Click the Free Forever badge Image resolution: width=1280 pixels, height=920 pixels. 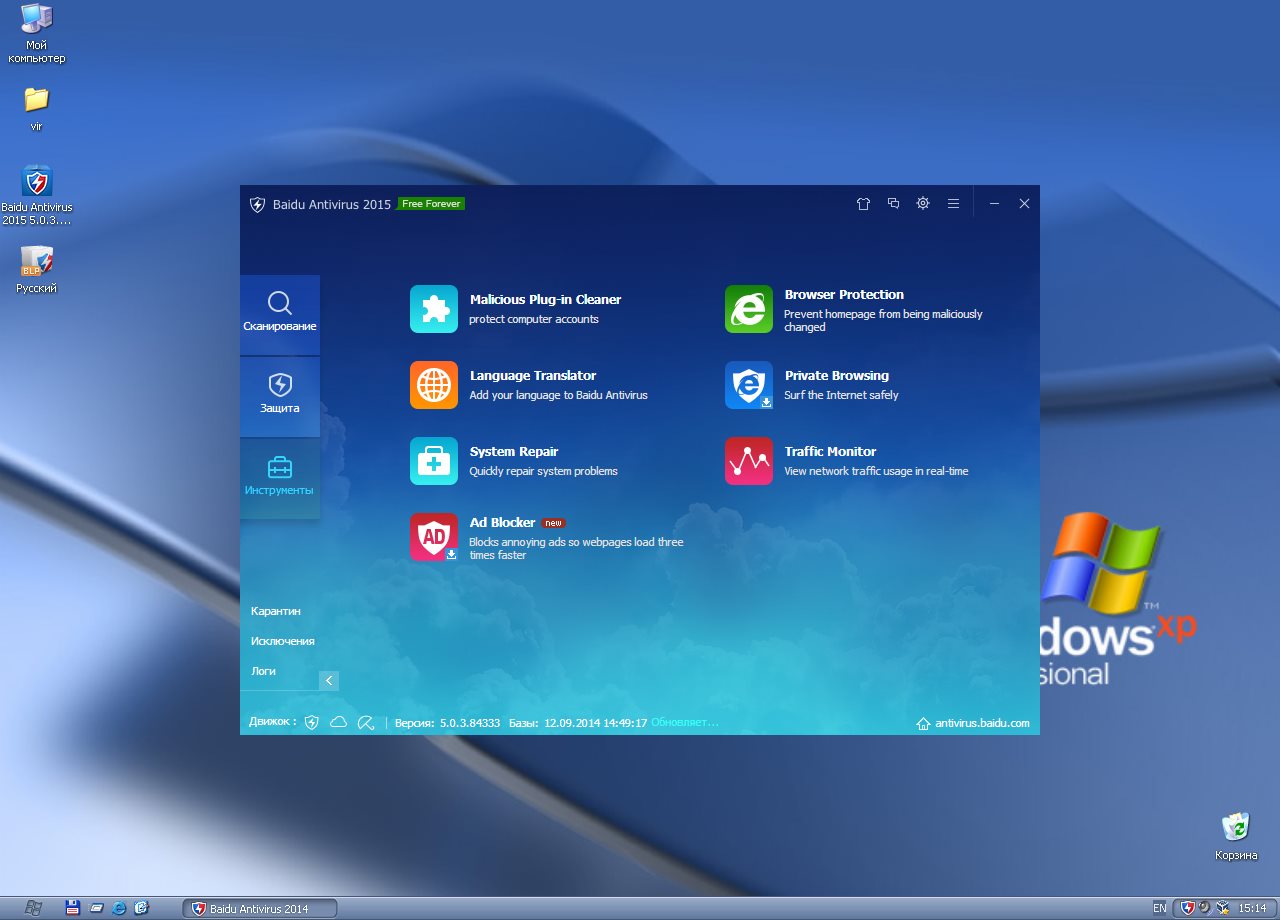[431, 203]
